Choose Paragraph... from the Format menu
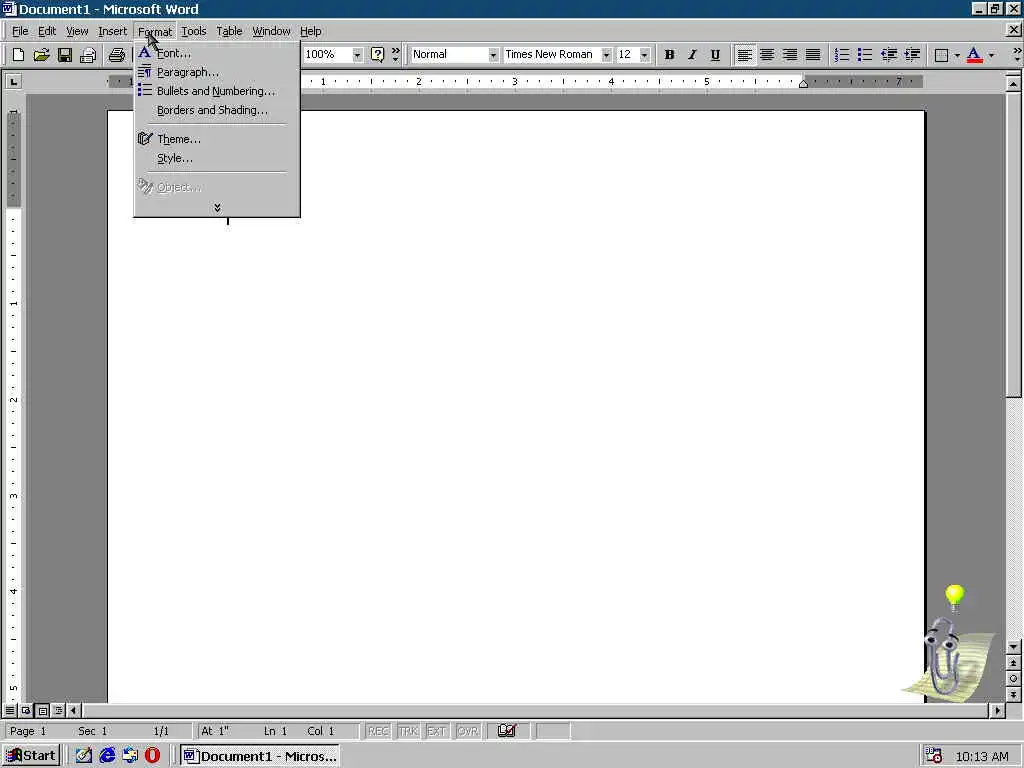Viewport: 1024px width, 768px height. (x=217, y=72)
